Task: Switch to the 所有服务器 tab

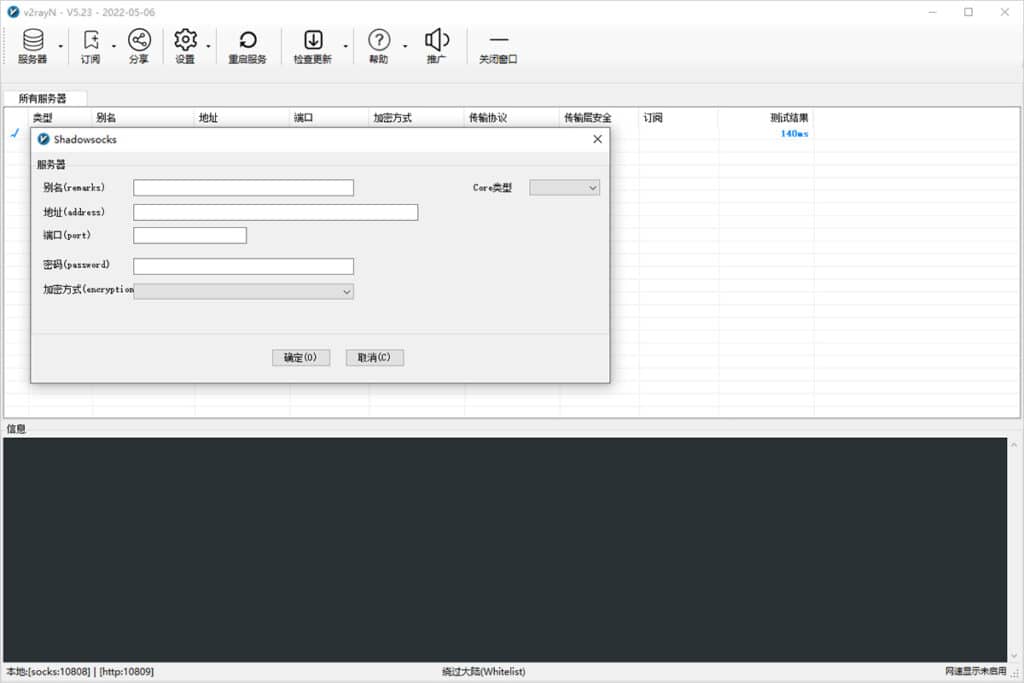Action: tap(43, 98)
